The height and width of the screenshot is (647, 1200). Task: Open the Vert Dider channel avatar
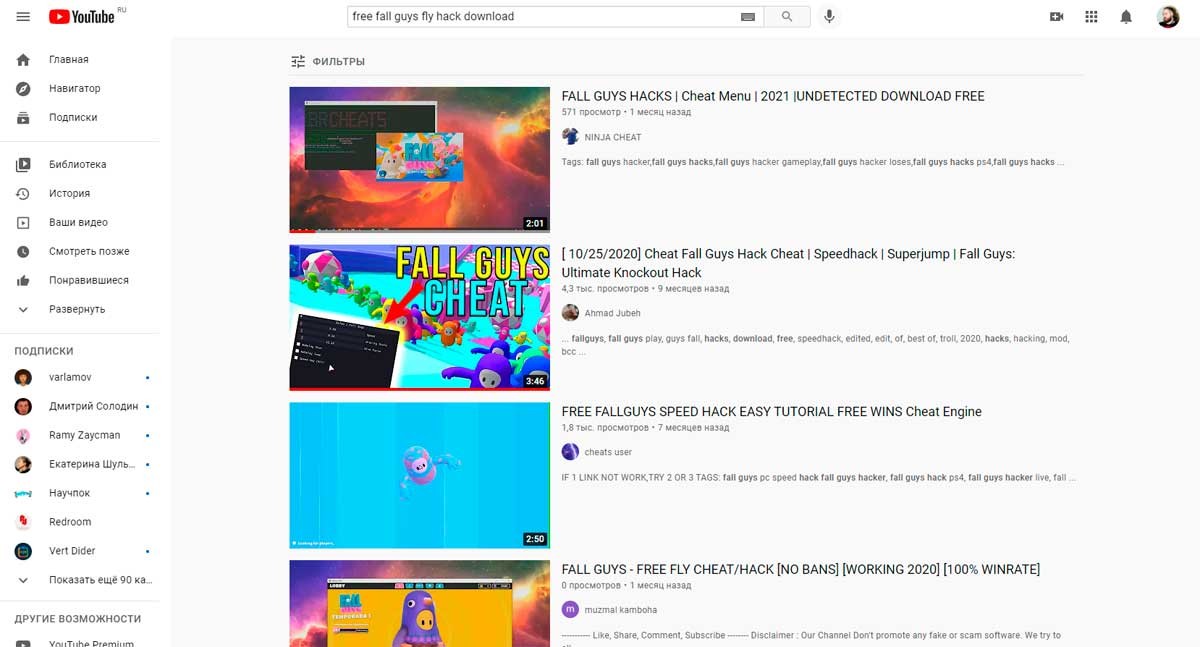click(24, 551)
